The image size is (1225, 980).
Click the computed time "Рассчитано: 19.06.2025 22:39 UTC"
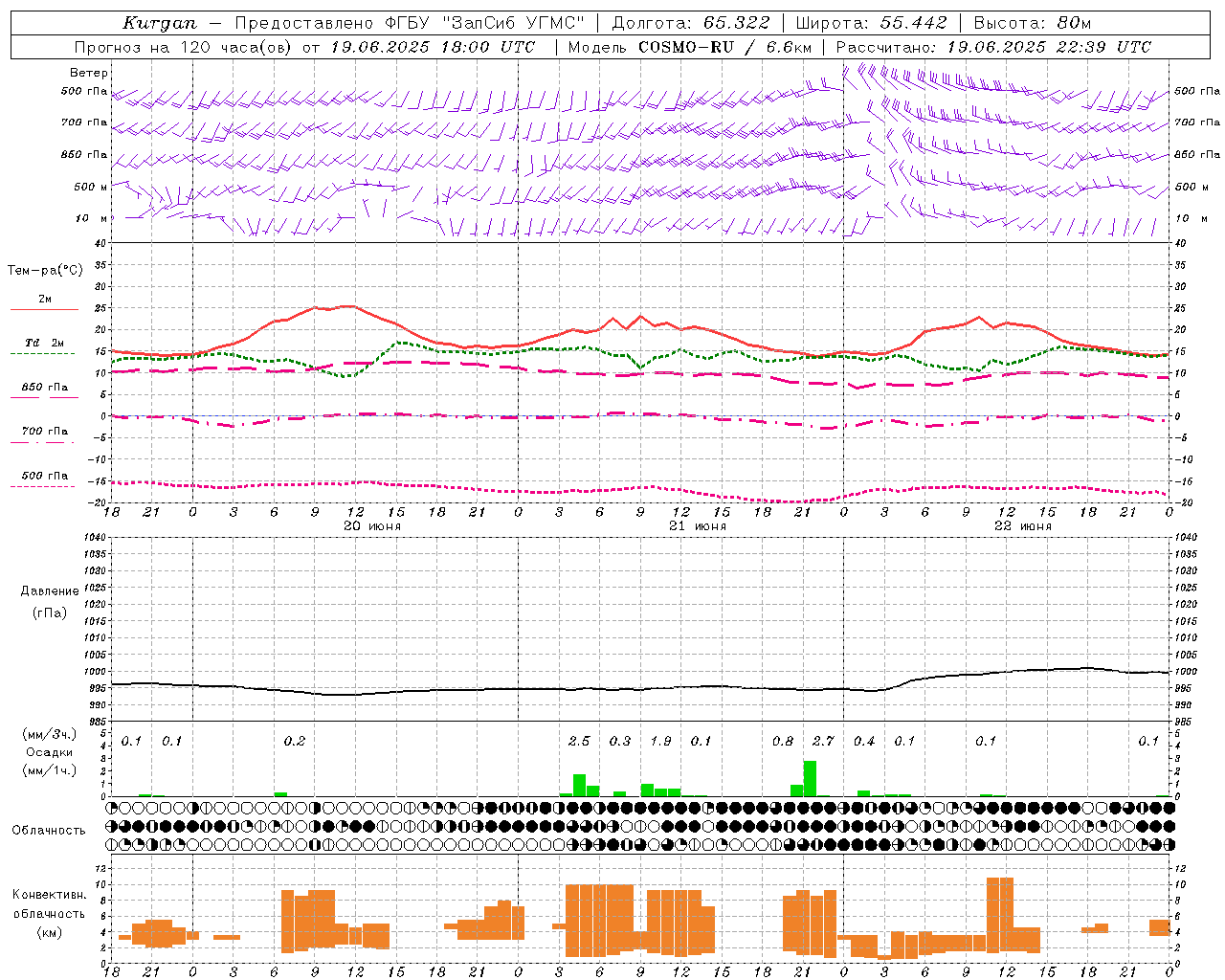[x=993, y=47]
